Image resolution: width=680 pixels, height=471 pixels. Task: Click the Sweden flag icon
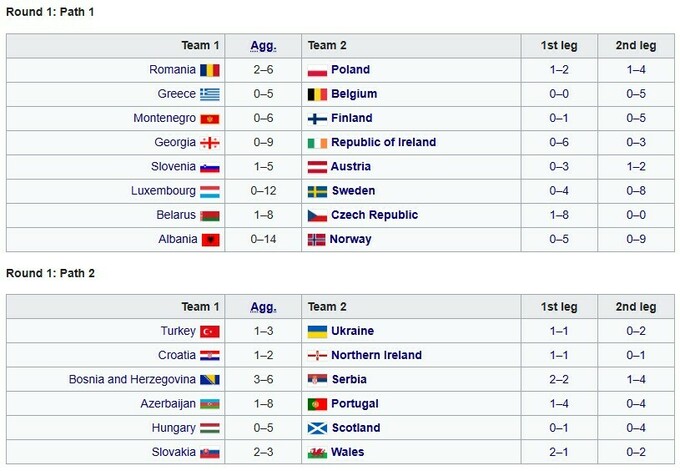317,191
